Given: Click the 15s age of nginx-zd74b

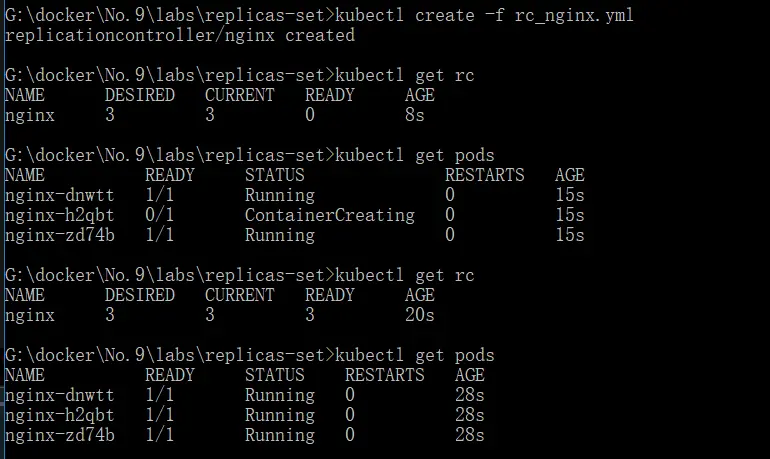Looking at the screenshot, I should (570, 235).
